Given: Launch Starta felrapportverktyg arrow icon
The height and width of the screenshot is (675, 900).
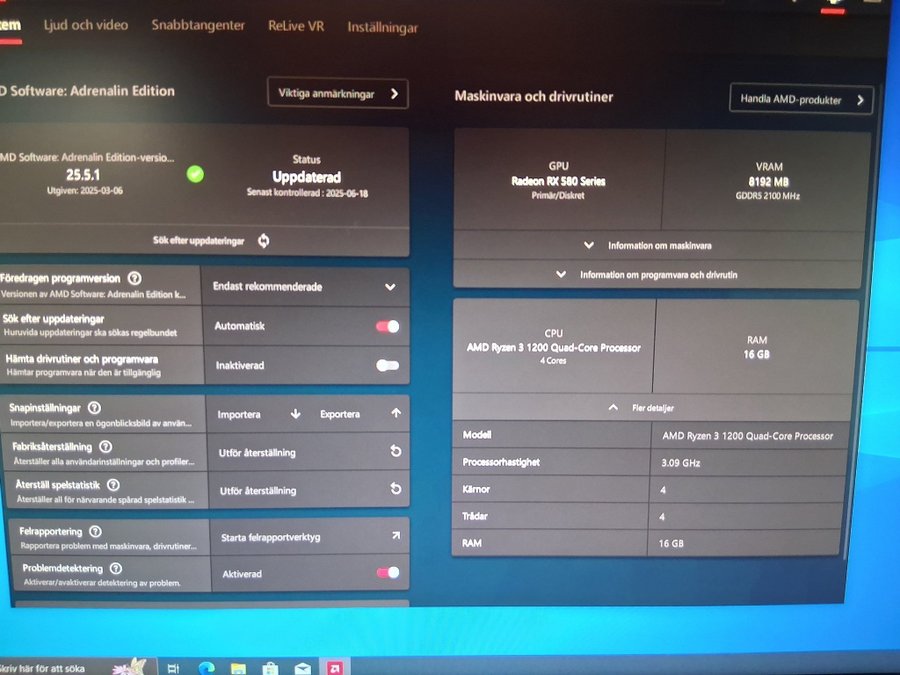Looking at the screenshot, I should pos(395,536).
